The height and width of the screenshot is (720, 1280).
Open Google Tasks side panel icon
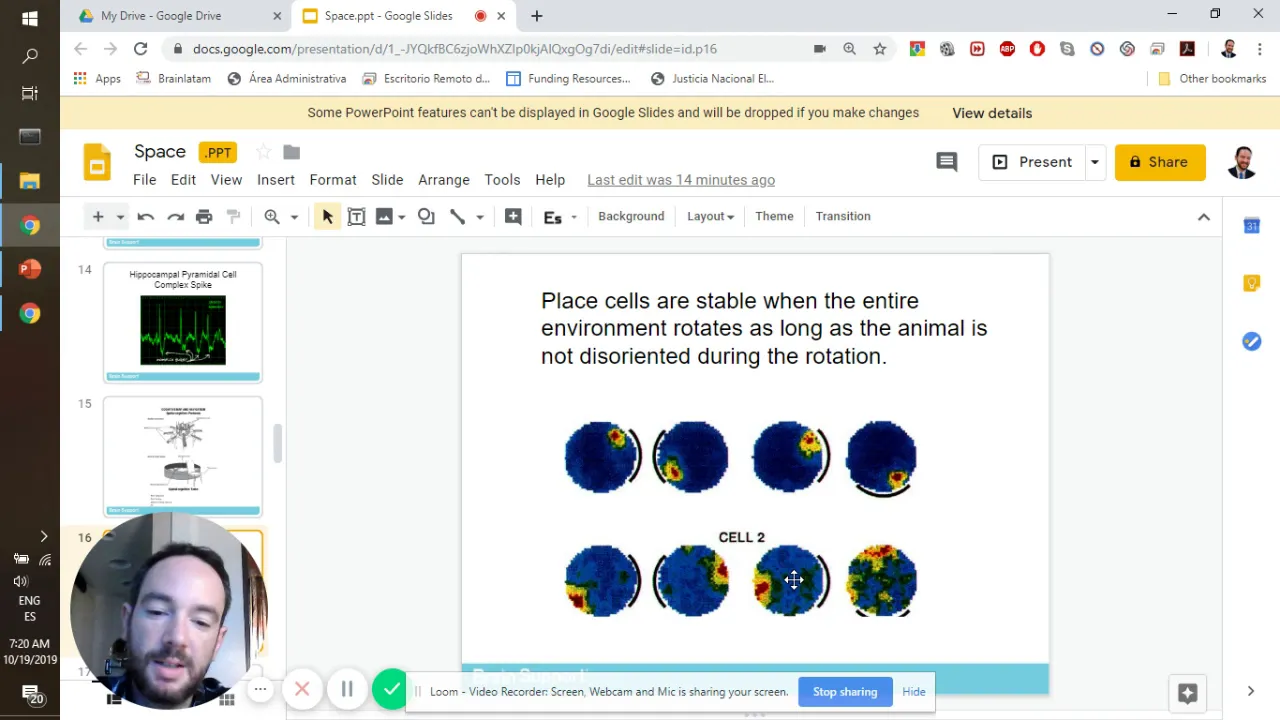[x=1251, y=342]
